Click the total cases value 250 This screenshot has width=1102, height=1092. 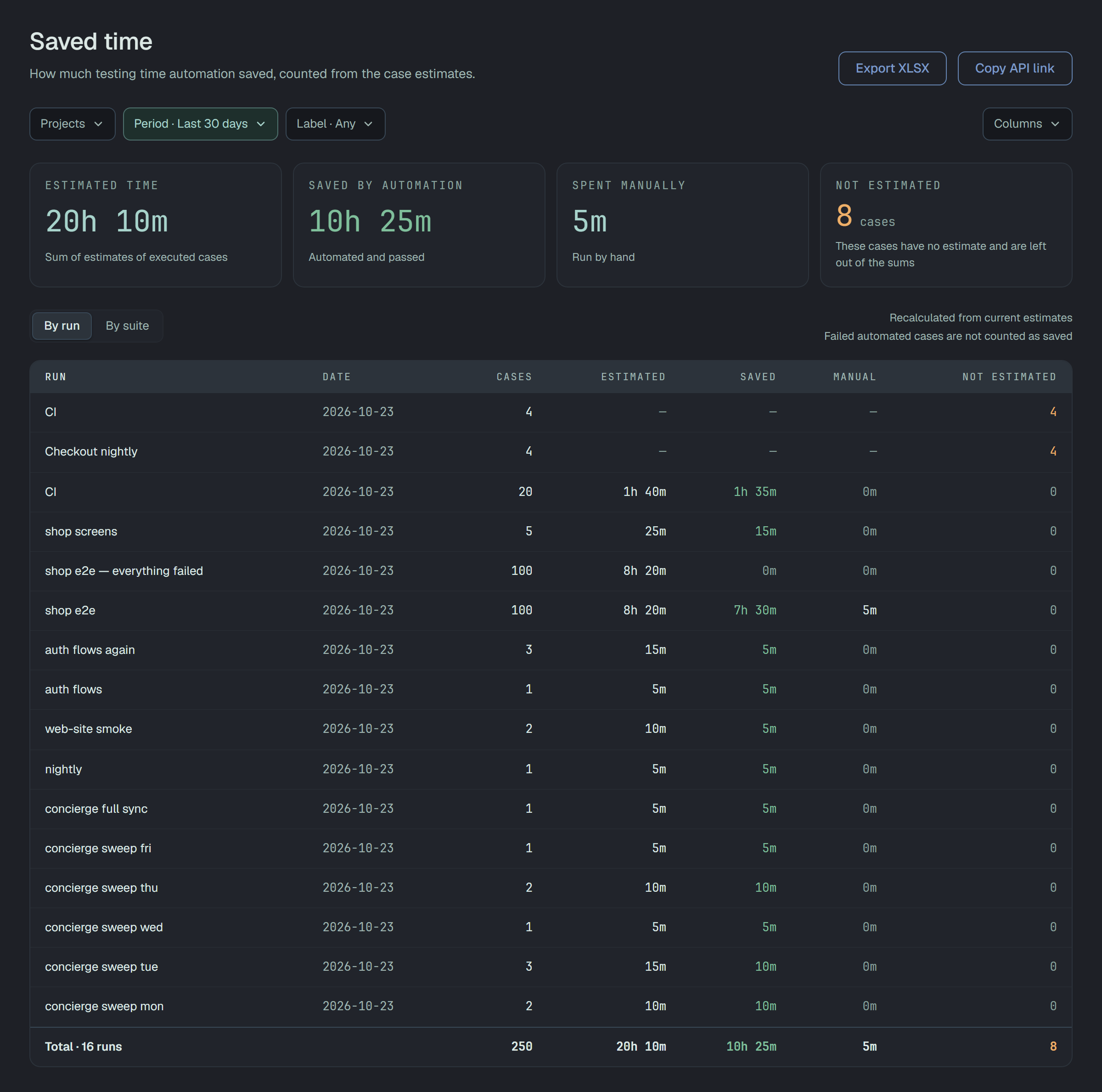(x=522, y=1047)
